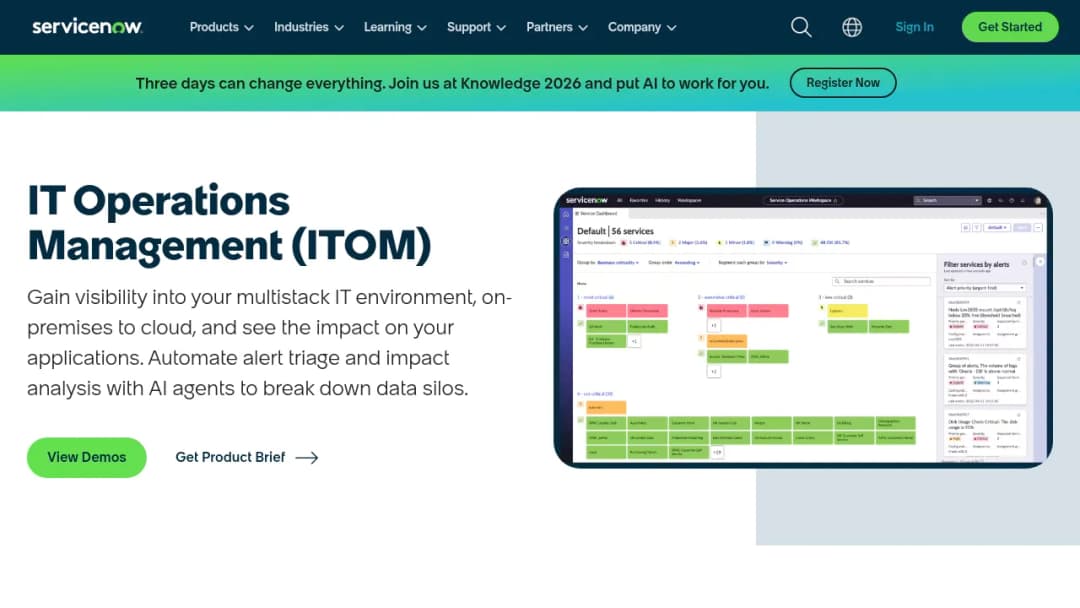This screenshot has height=608, width=1080.
Task: Click the globe language selector icon
Action: 852,27
